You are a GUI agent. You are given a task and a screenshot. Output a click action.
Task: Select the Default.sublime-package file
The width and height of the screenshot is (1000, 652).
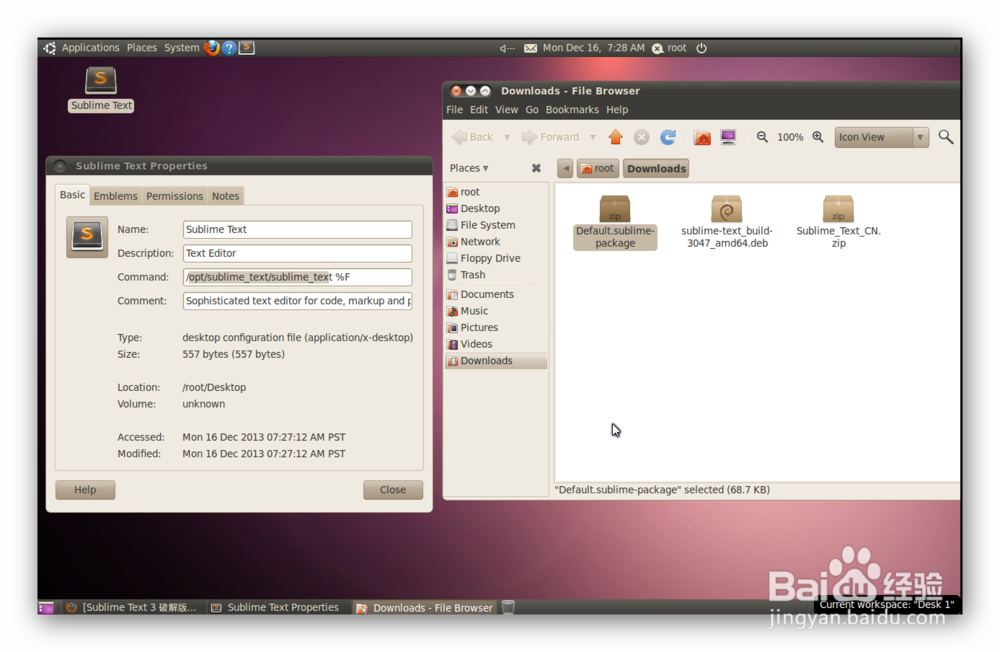click(615, 222)
